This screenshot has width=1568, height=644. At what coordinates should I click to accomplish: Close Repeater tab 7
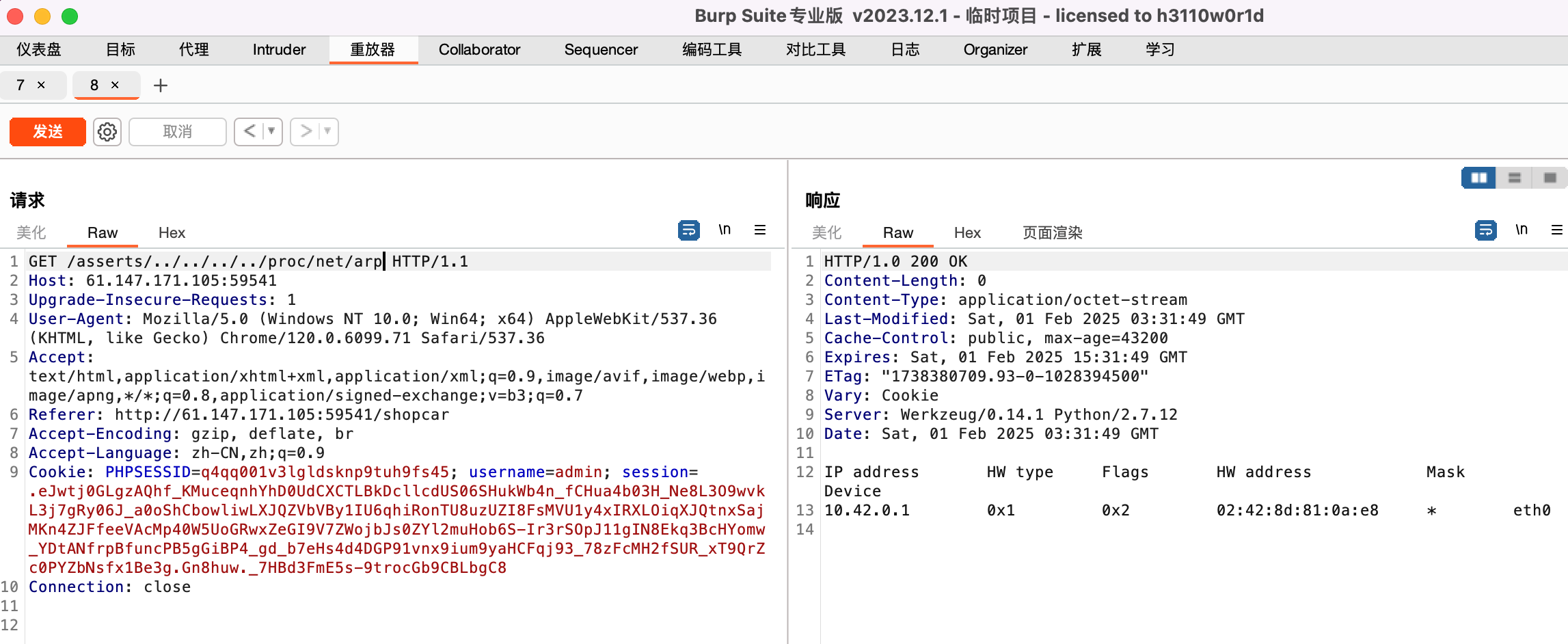[42, 85]
